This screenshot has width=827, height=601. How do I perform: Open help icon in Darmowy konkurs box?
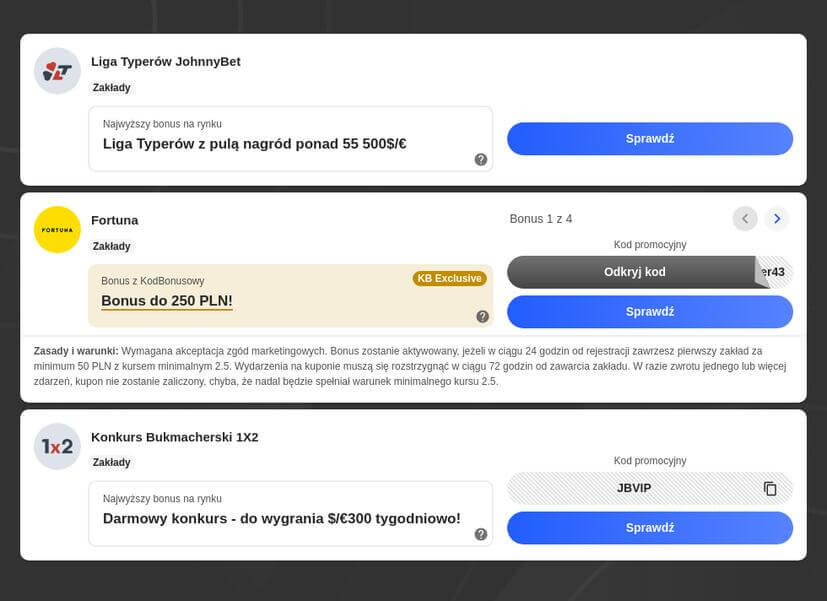(x=480, y=534)
